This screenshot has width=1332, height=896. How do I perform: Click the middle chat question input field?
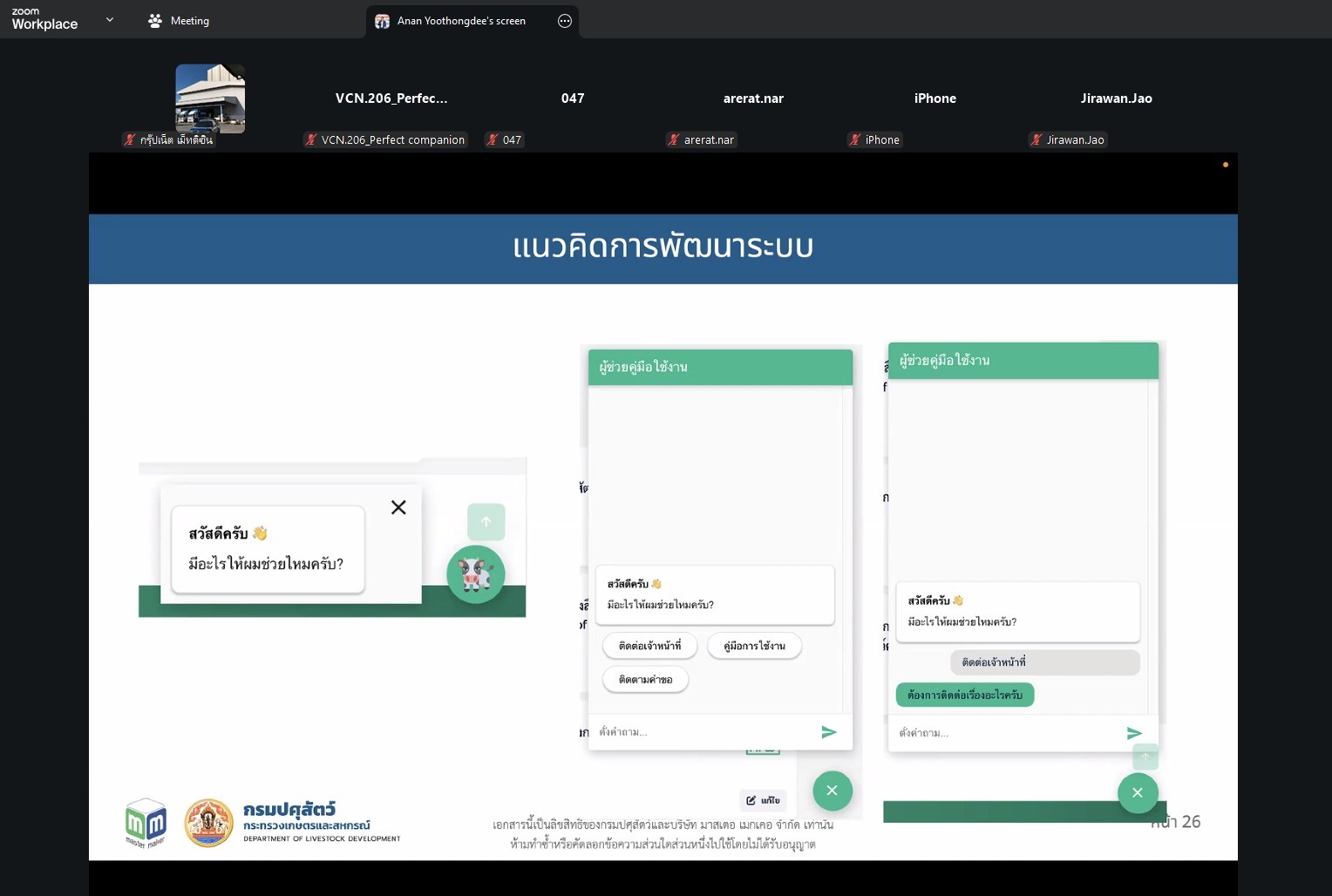click(702, 732)
